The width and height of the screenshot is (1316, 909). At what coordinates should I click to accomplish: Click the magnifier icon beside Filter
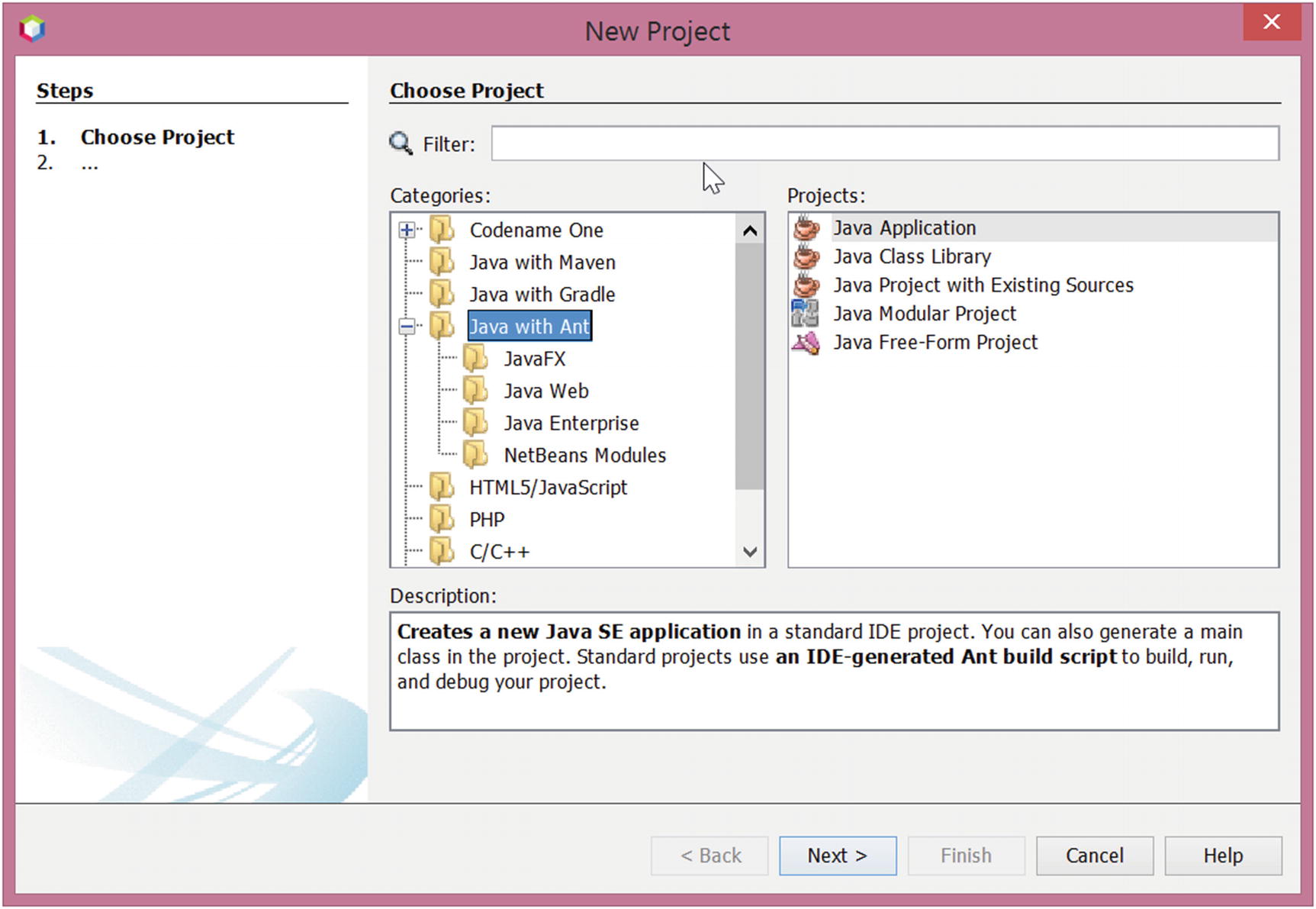tap(401, 143)
